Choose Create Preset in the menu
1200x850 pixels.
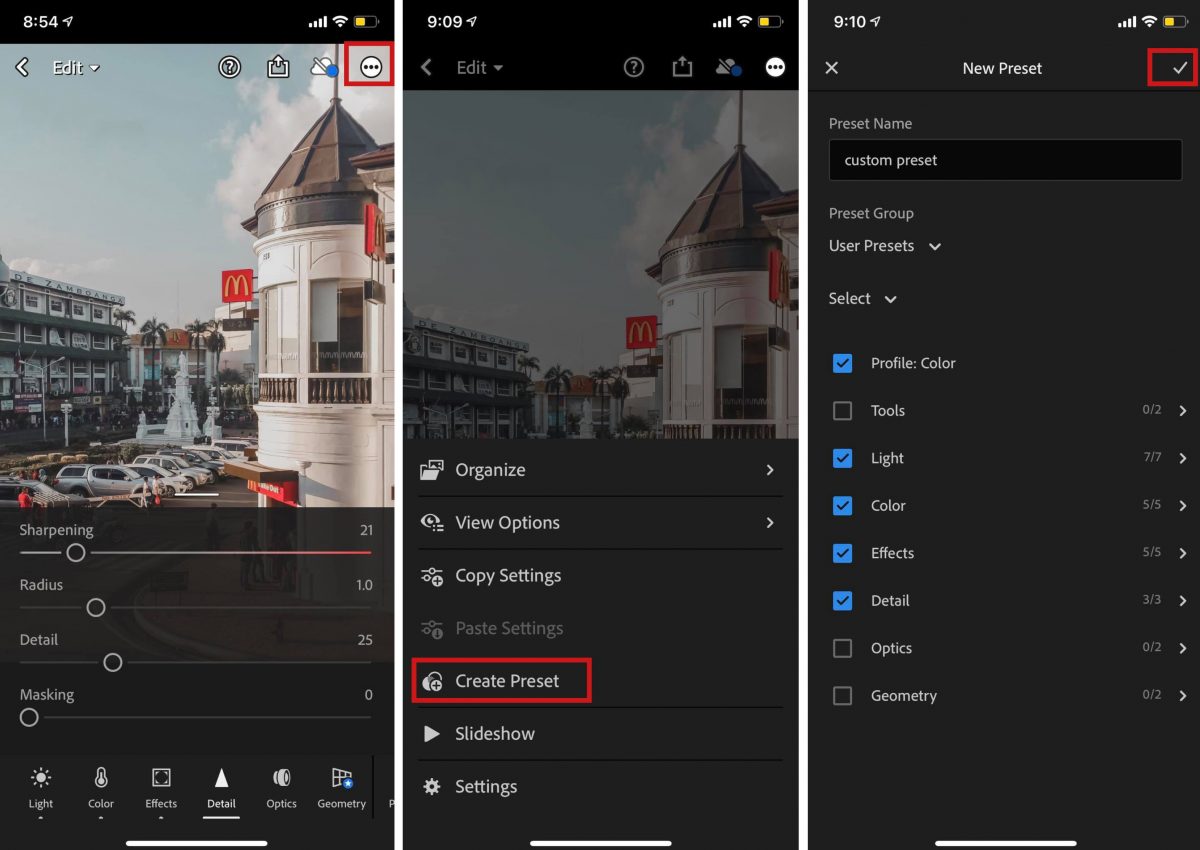[506, 681]
